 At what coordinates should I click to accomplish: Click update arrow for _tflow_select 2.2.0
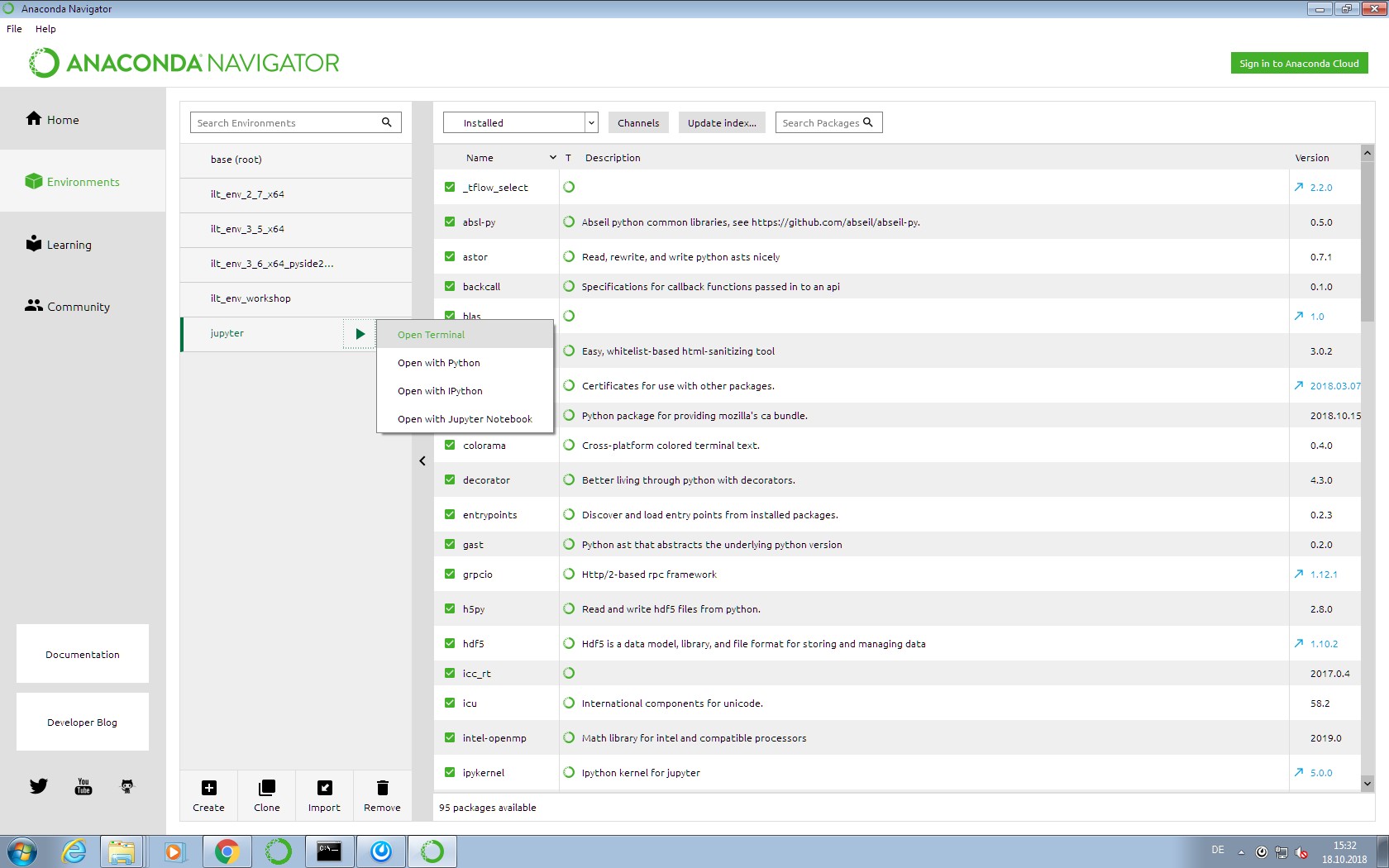pos(1299,187)
